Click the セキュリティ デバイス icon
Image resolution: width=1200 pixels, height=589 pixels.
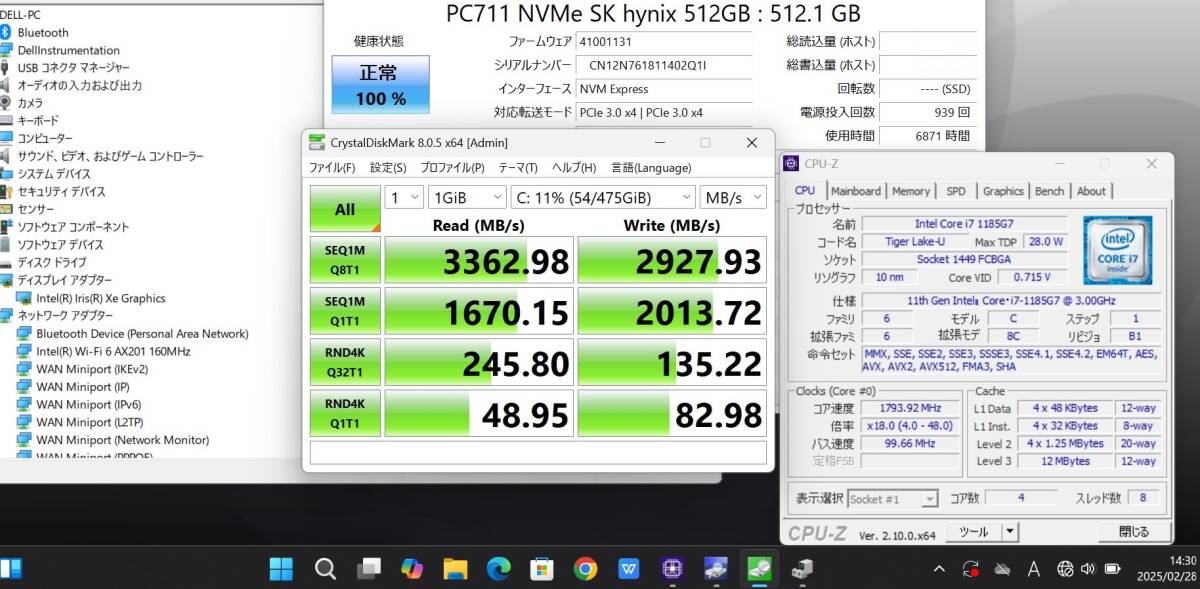[x=6, y=191]
